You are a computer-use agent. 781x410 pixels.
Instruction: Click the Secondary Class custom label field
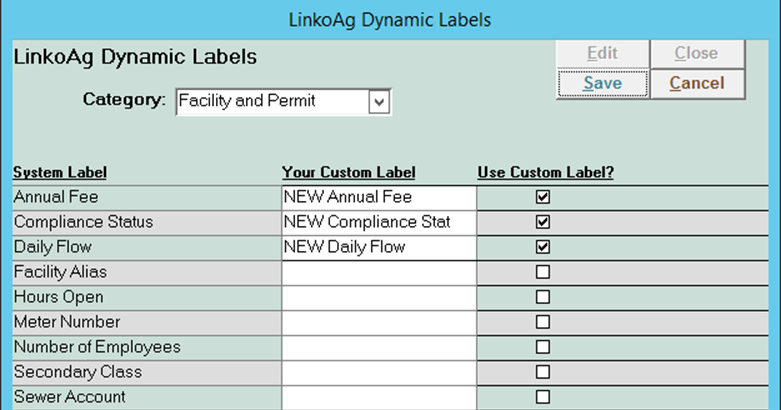click(379, 372)
